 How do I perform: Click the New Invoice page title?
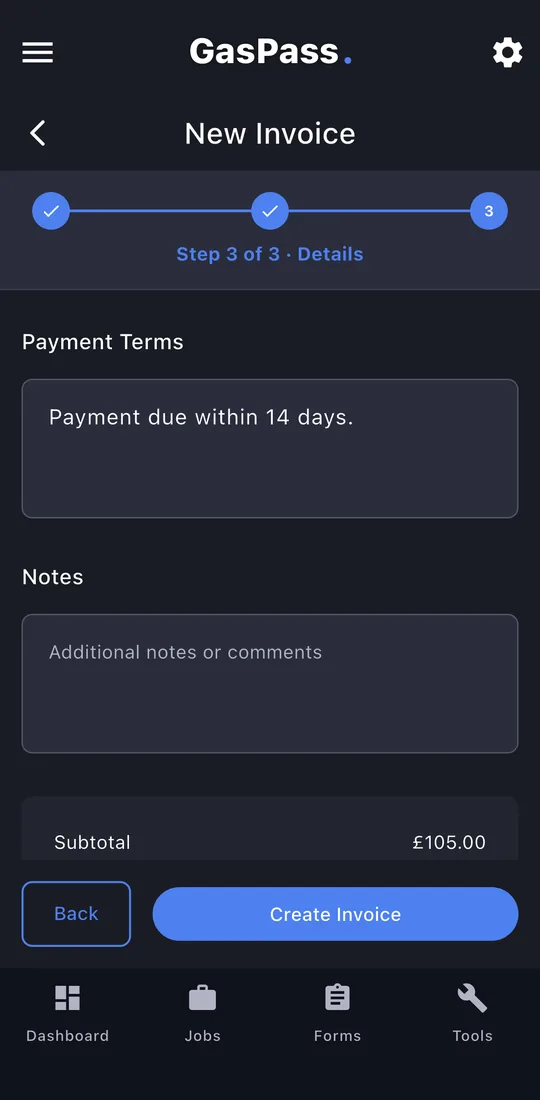270,133
